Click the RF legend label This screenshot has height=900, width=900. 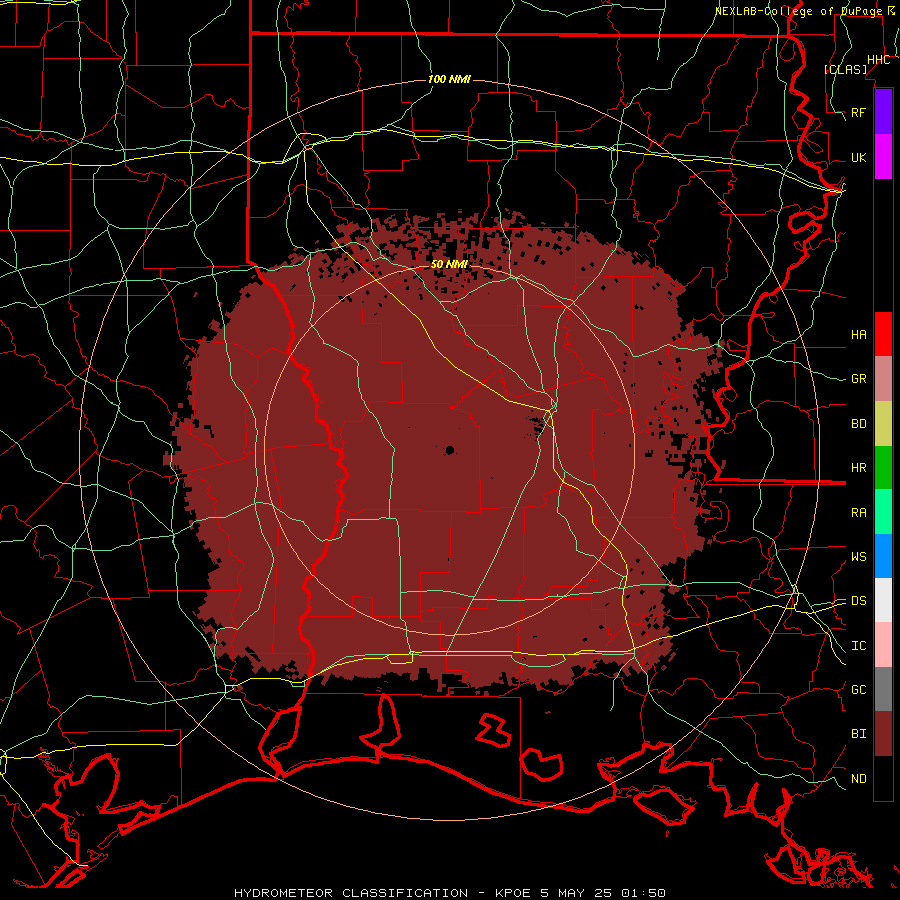tap(859, 112)
